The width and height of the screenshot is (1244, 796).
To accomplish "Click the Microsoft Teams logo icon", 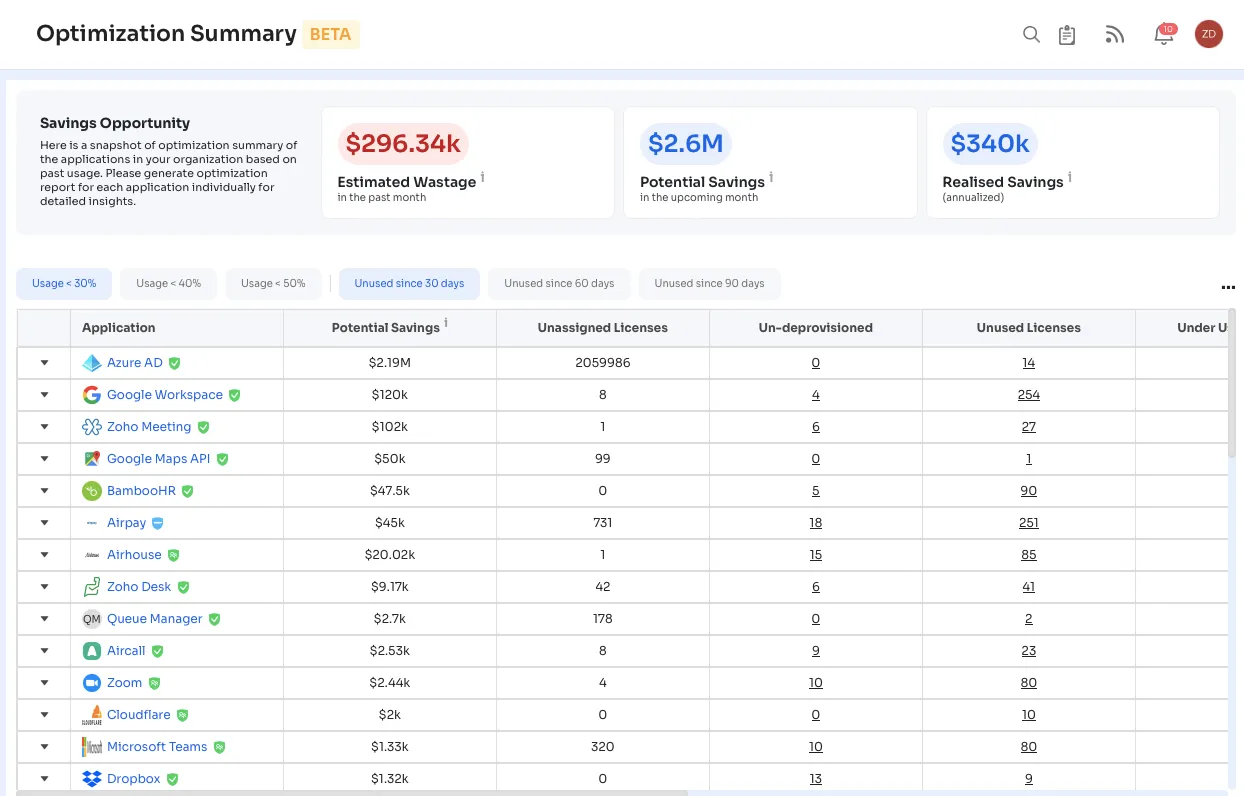I will click(92, 747).
